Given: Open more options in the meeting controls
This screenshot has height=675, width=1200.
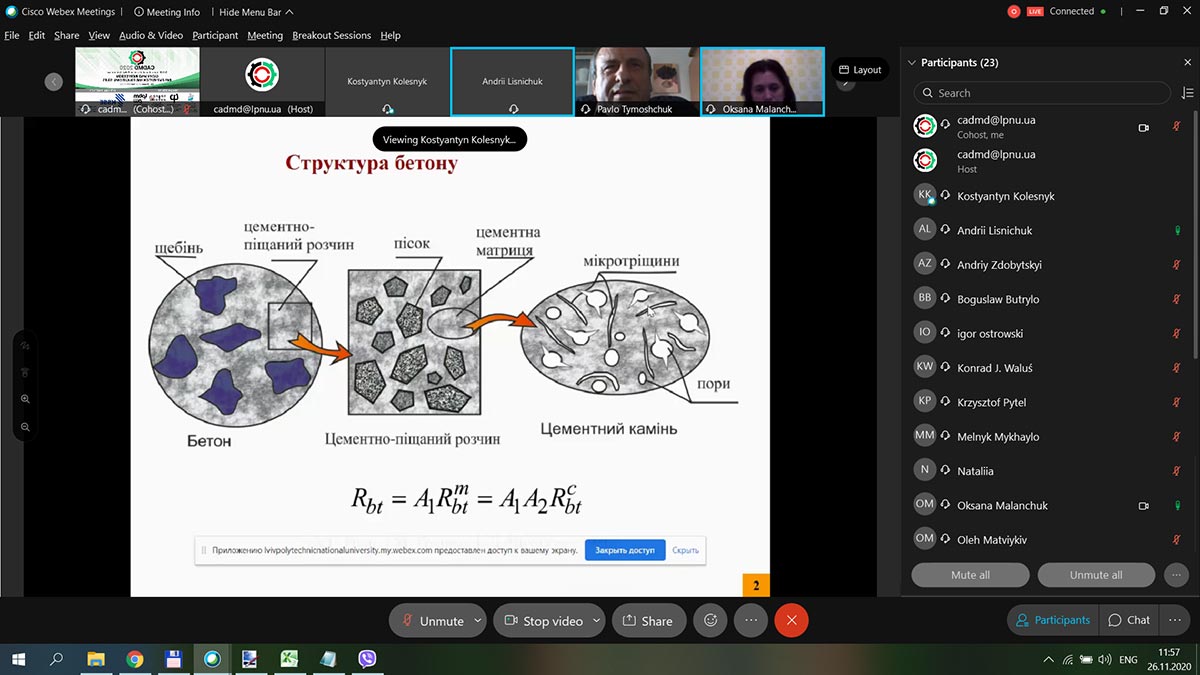Looking at the screenshot, I should tap(751, 620).
